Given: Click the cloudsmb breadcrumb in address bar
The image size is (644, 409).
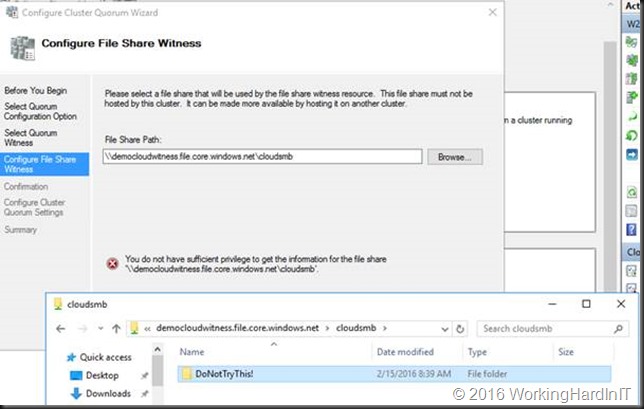Looking at the screenshot, I should [356, 328].
